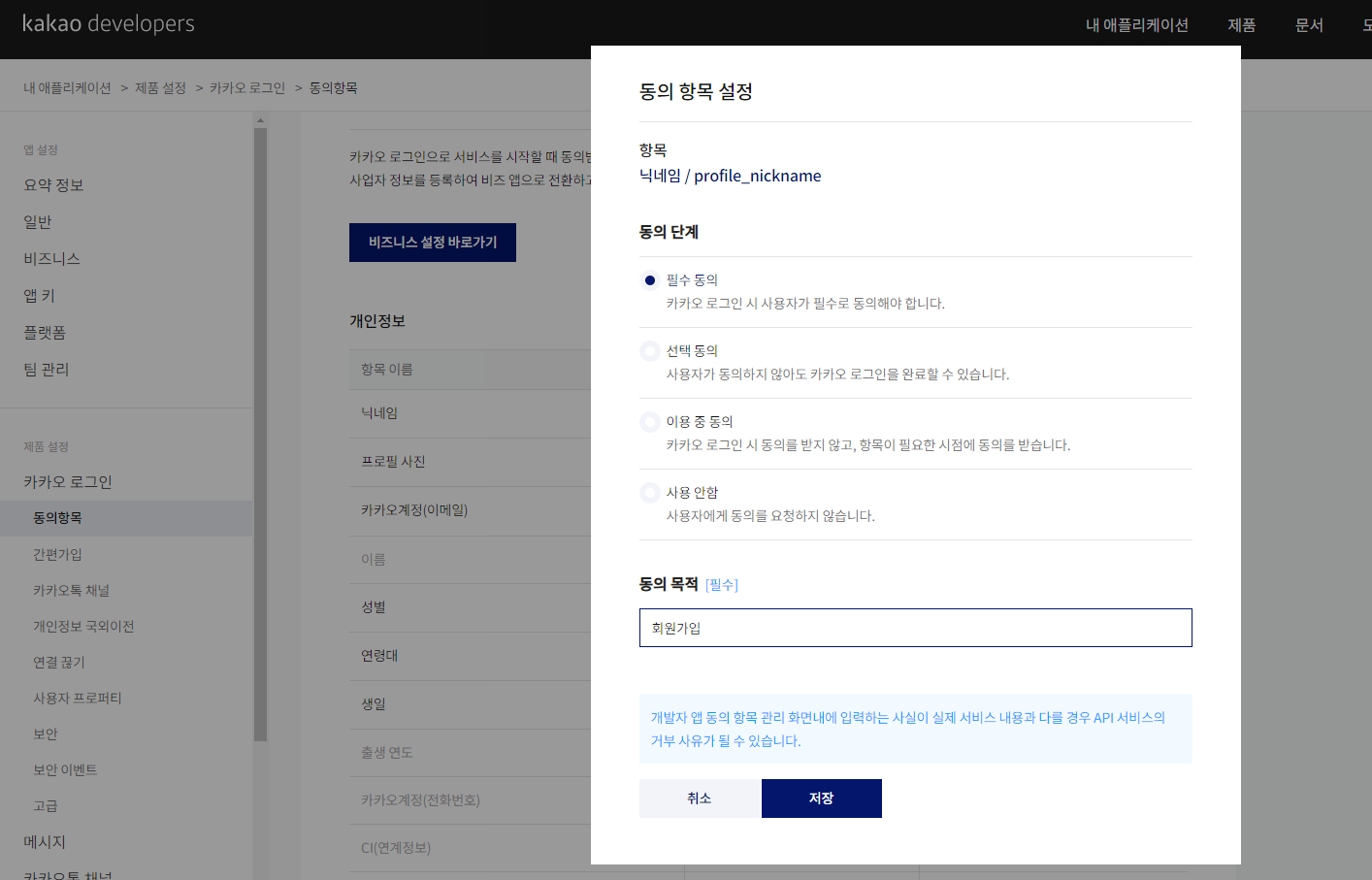Open 비즈니스 in sidebar
This screenshot has width=1372, height=880.
(52, 259)
